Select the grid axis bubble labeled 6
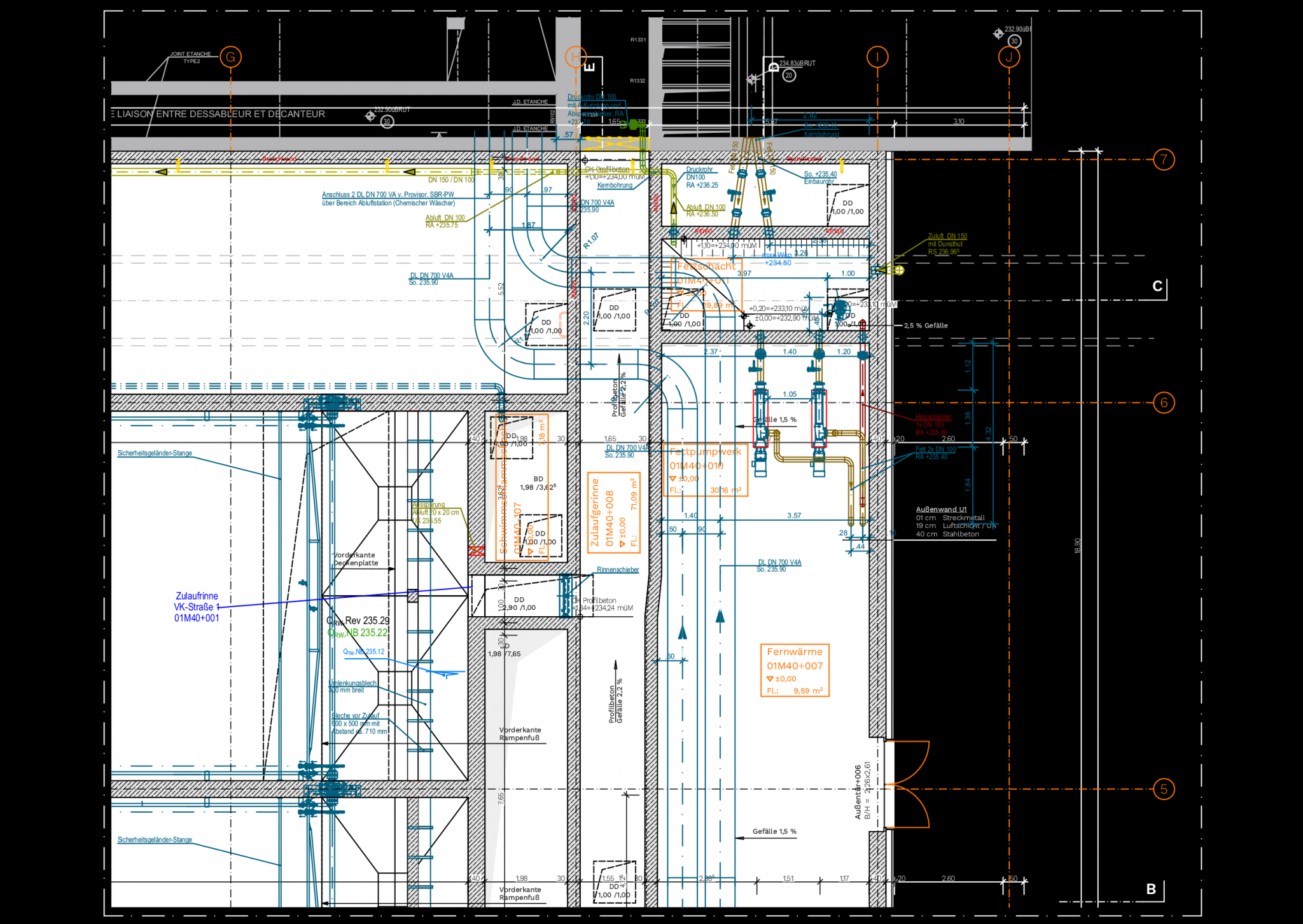This screenshot has width=1303, height=924. pyautogui.click(x=1164, y=403)
